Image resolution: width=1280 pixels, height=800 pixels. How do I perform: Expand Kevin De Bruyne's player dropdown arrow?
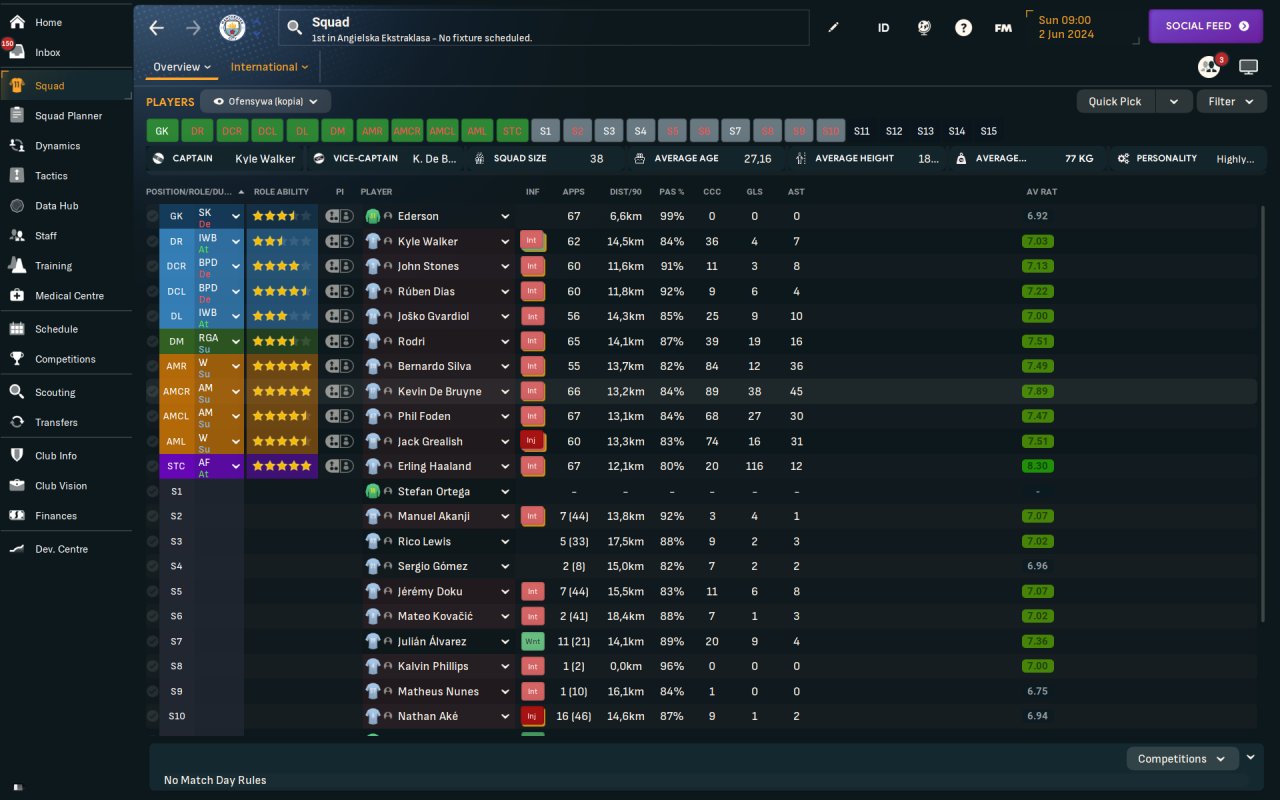tap(505, 391)
